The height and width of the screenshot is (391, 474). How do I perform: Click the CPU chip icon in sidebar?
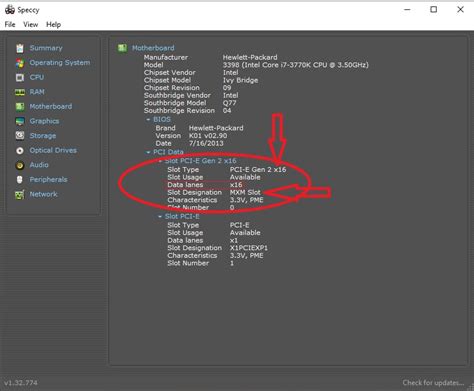tap(20, 77)
